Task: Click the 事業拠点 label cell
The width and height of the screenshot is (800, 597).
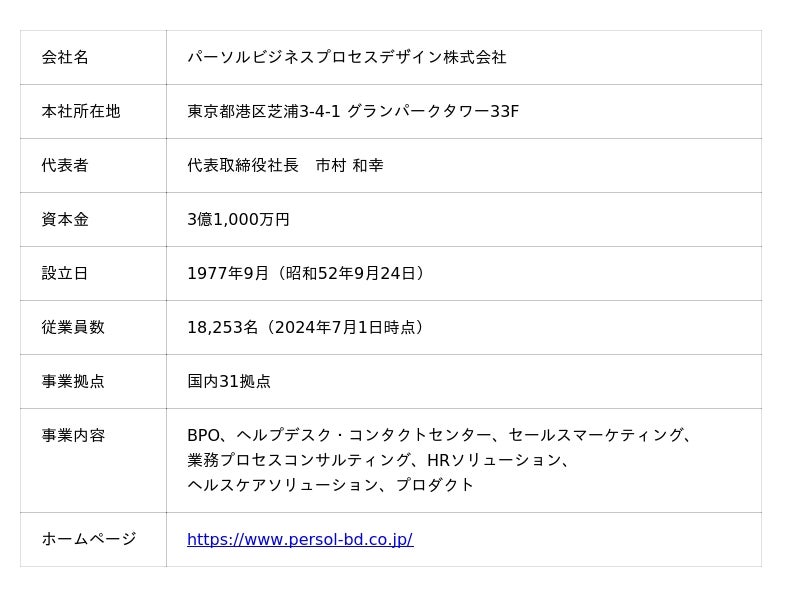Action: tap(93, 382)
